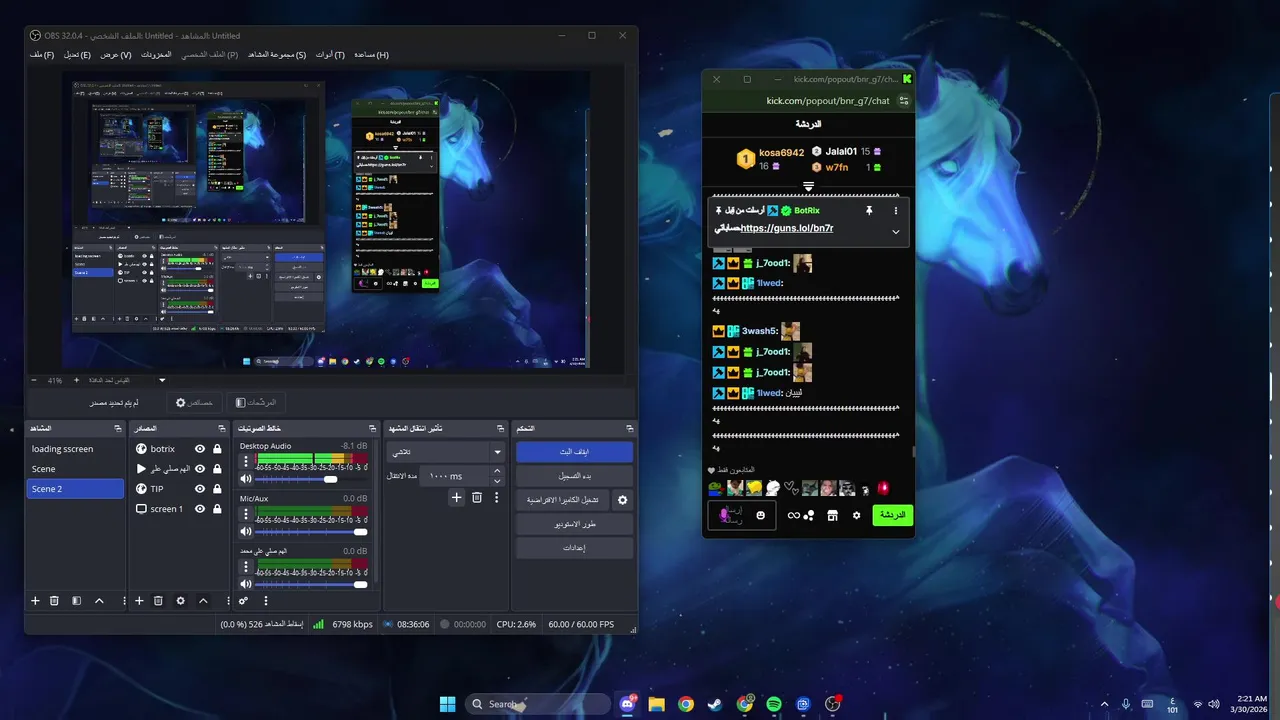Screen dimensions: 1280x720
Task: Toggle visibility of botrix source
Action: [200, 449]
